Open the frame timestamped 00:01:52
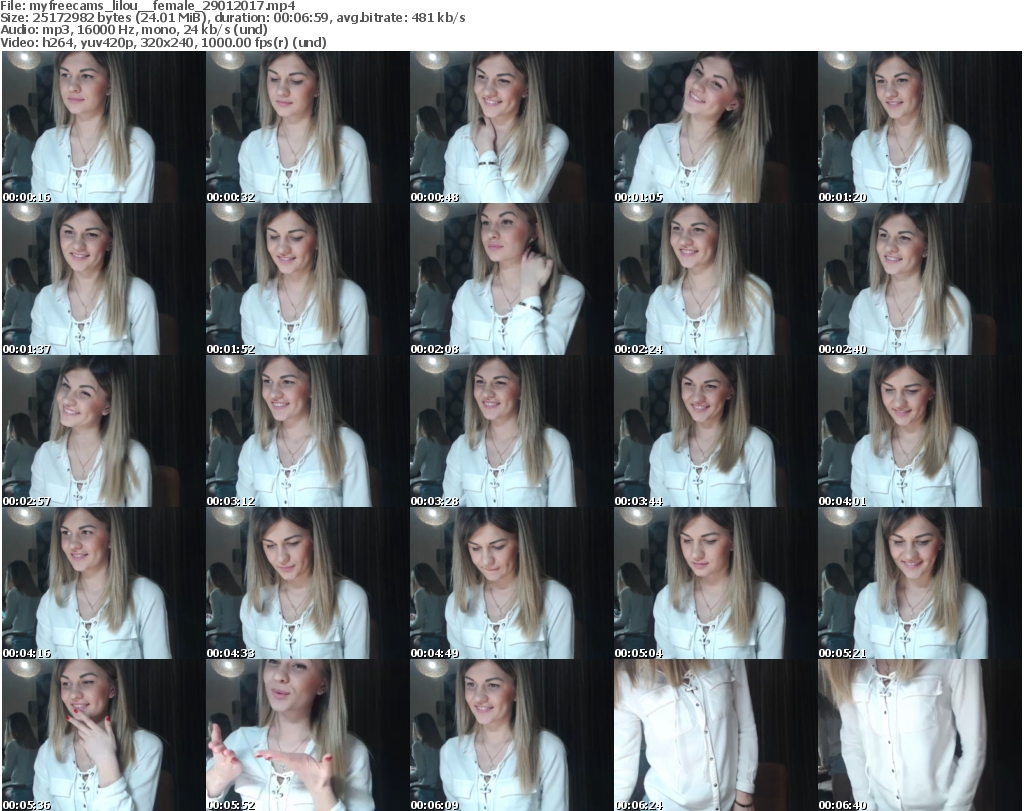 [308, 279]
